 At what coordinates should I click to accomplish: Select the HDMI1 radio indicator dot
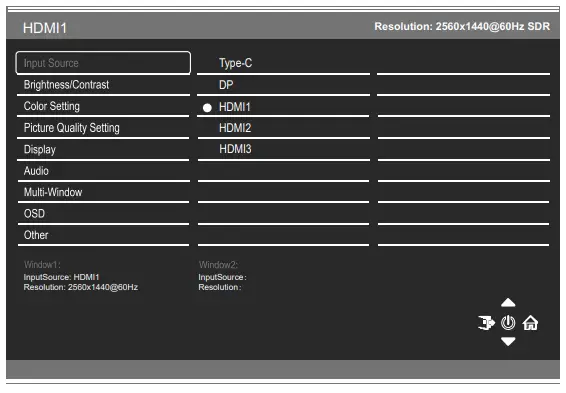[x=207, y=108]
